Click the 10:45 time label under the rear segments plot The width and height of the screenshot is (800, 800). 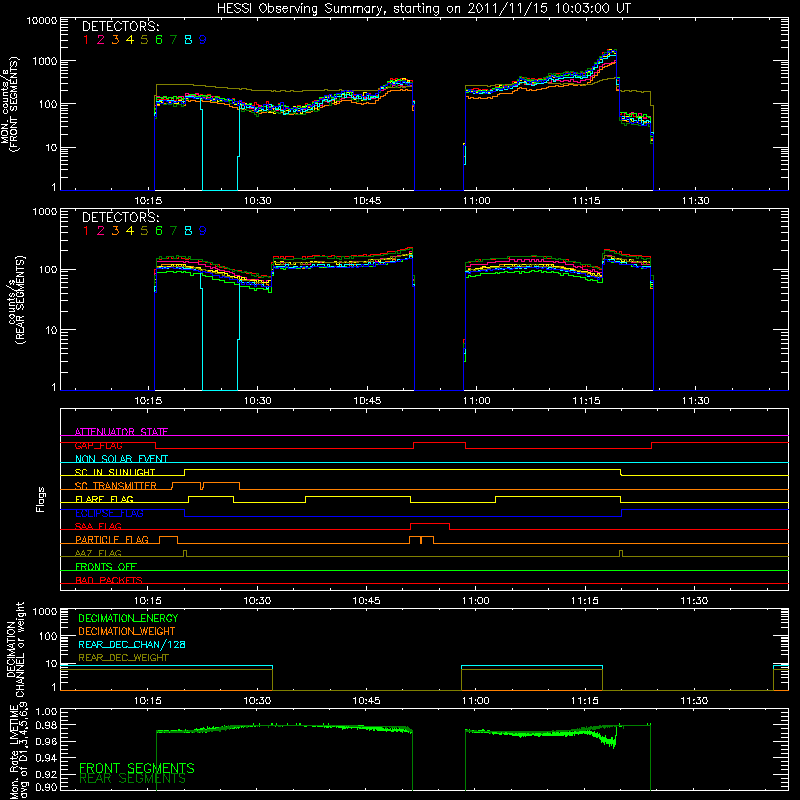click(x=367, y=401)
